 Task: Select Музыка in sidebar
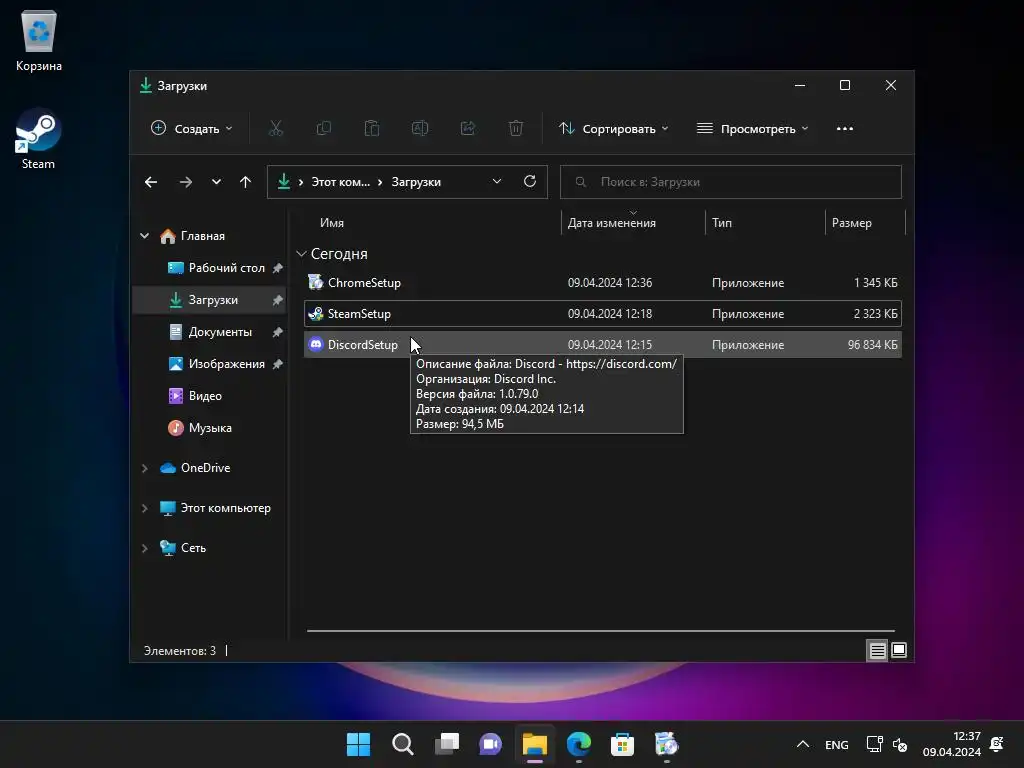pos(209,428)
